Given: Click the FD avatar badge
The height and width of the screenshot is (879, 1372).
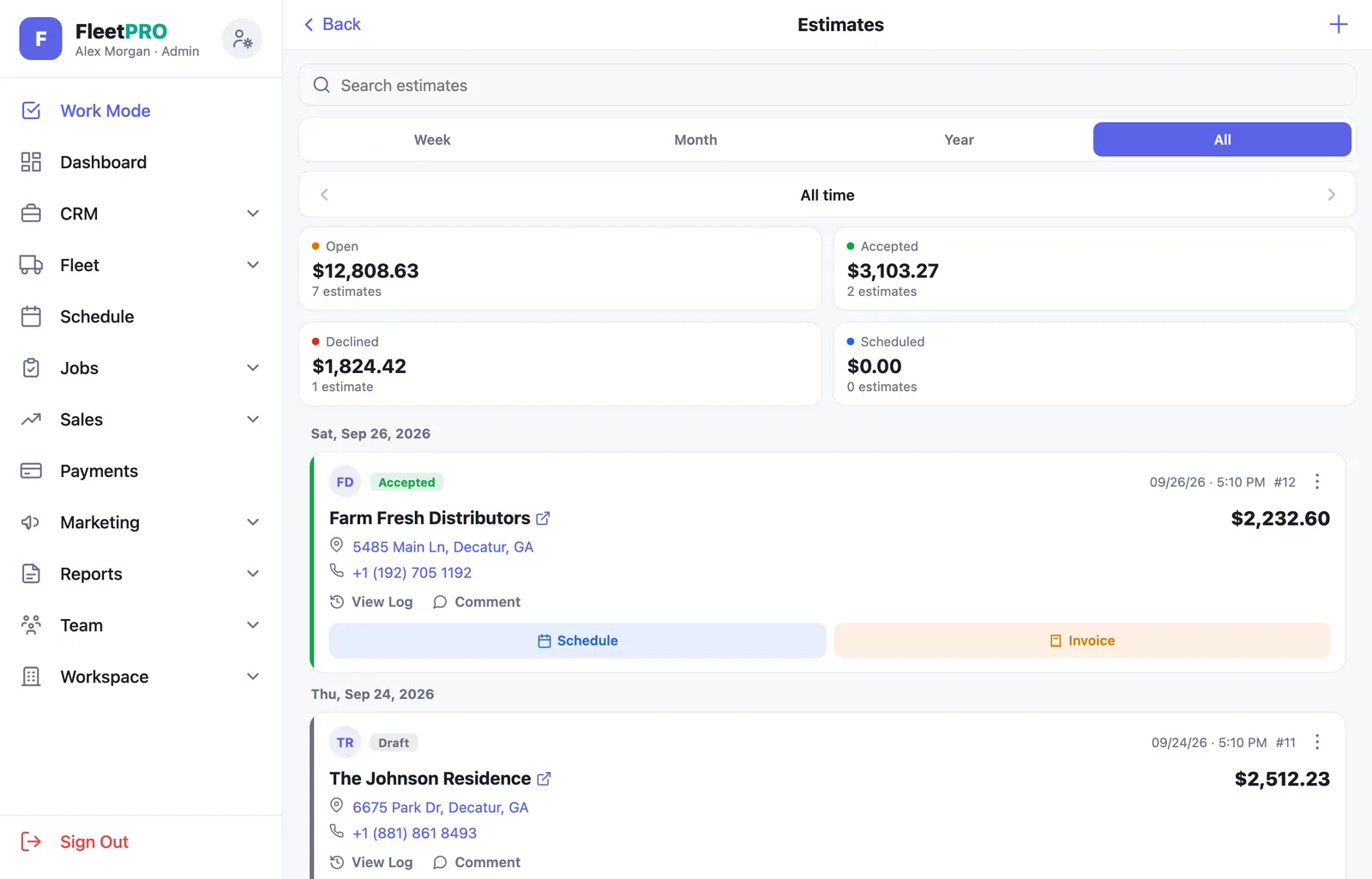Looking at the screenshot, I should coord(345,482).
